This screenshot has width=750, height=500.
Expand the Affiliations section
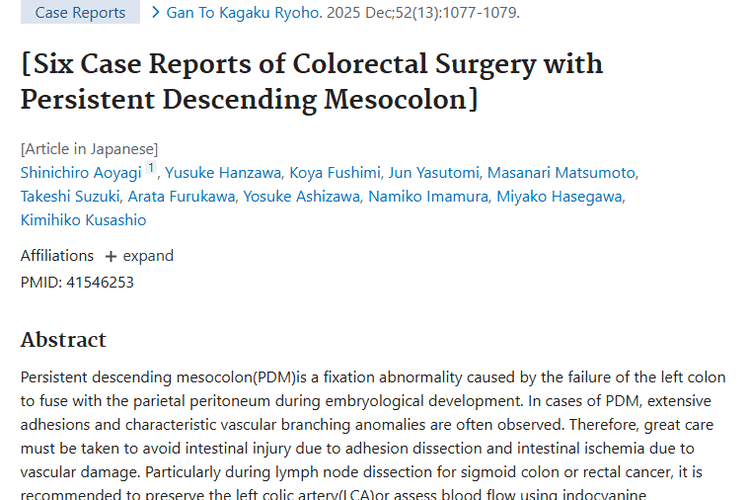point(139,255)
